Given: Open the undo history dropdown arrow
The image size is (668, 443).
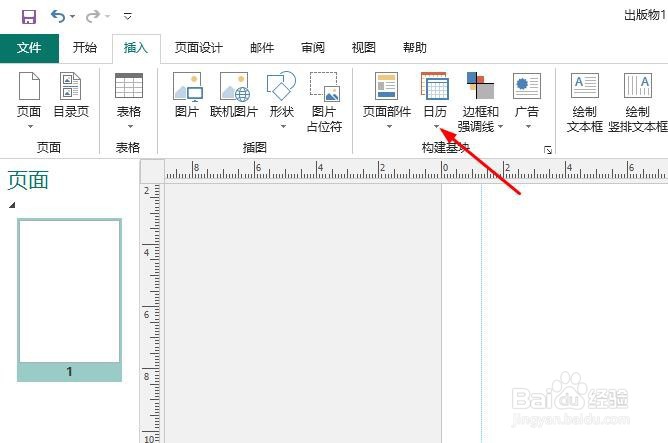Looking at the screenshot, I should [x=72, y=17].
